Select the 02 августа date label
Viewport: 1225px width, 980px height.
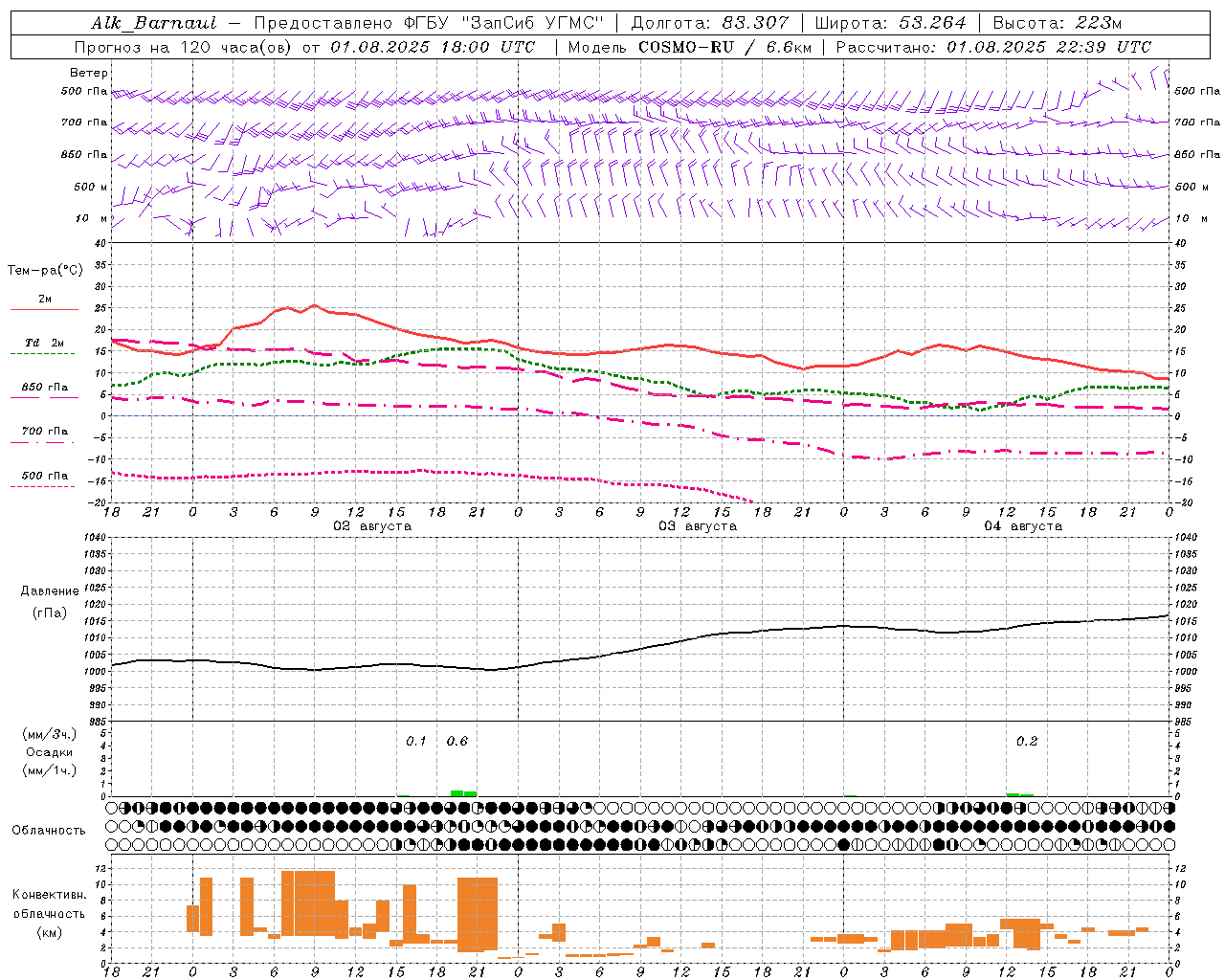(x=372, y=526)
